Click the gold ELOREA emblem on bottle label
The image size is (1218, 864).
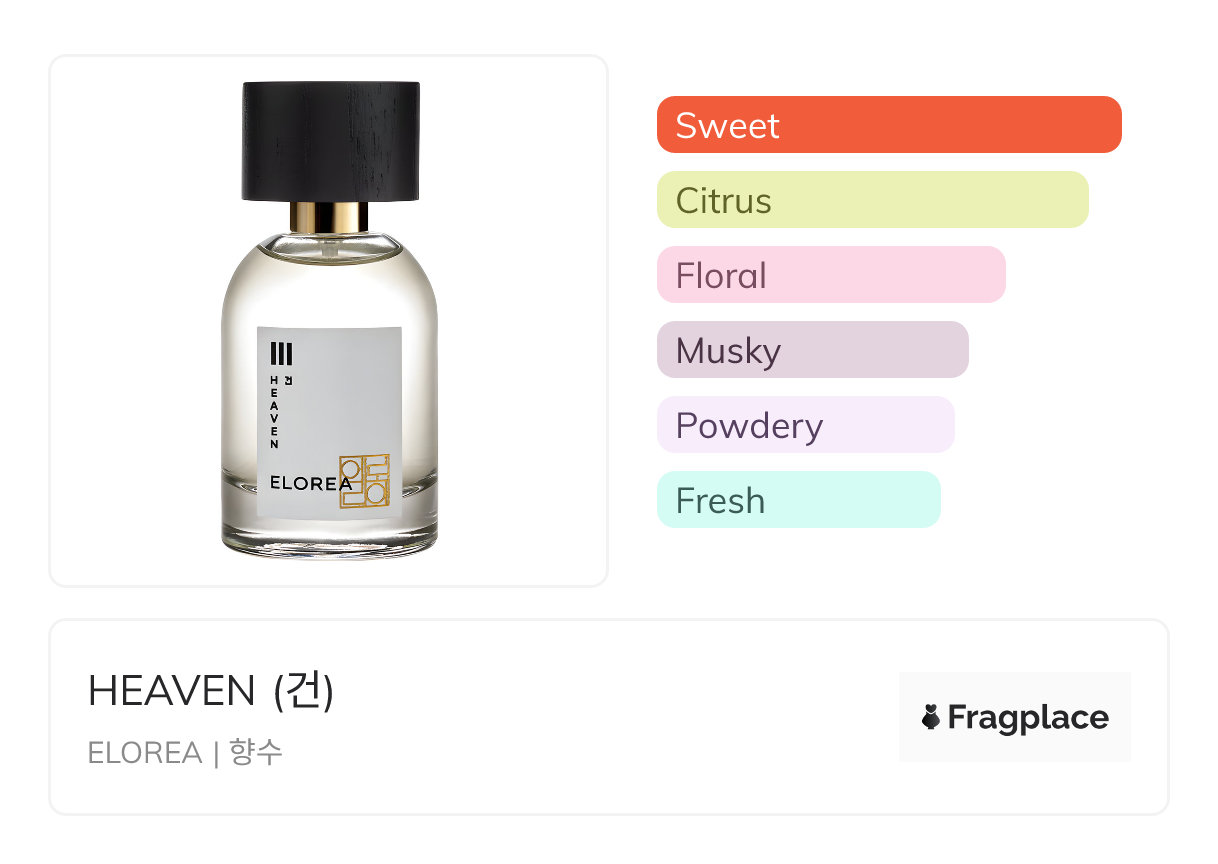pos(365,481)
